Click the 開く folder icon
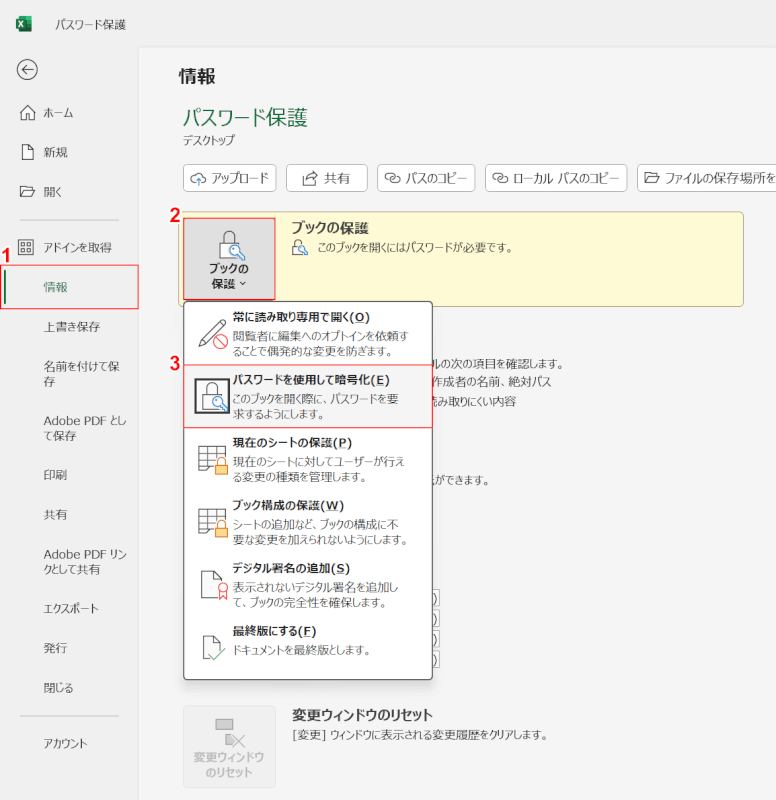Image resolution: width=776 pixels, height=800 pixels. [28, 191]
